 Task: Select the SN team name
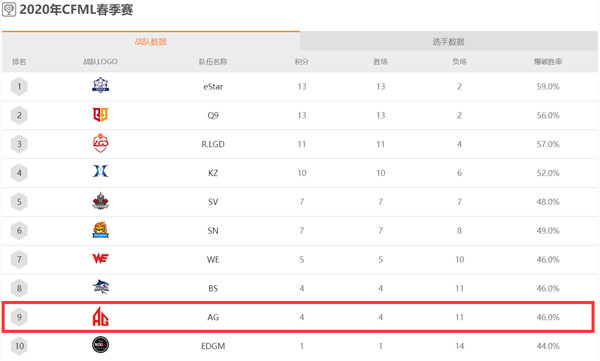coord(213,231)
